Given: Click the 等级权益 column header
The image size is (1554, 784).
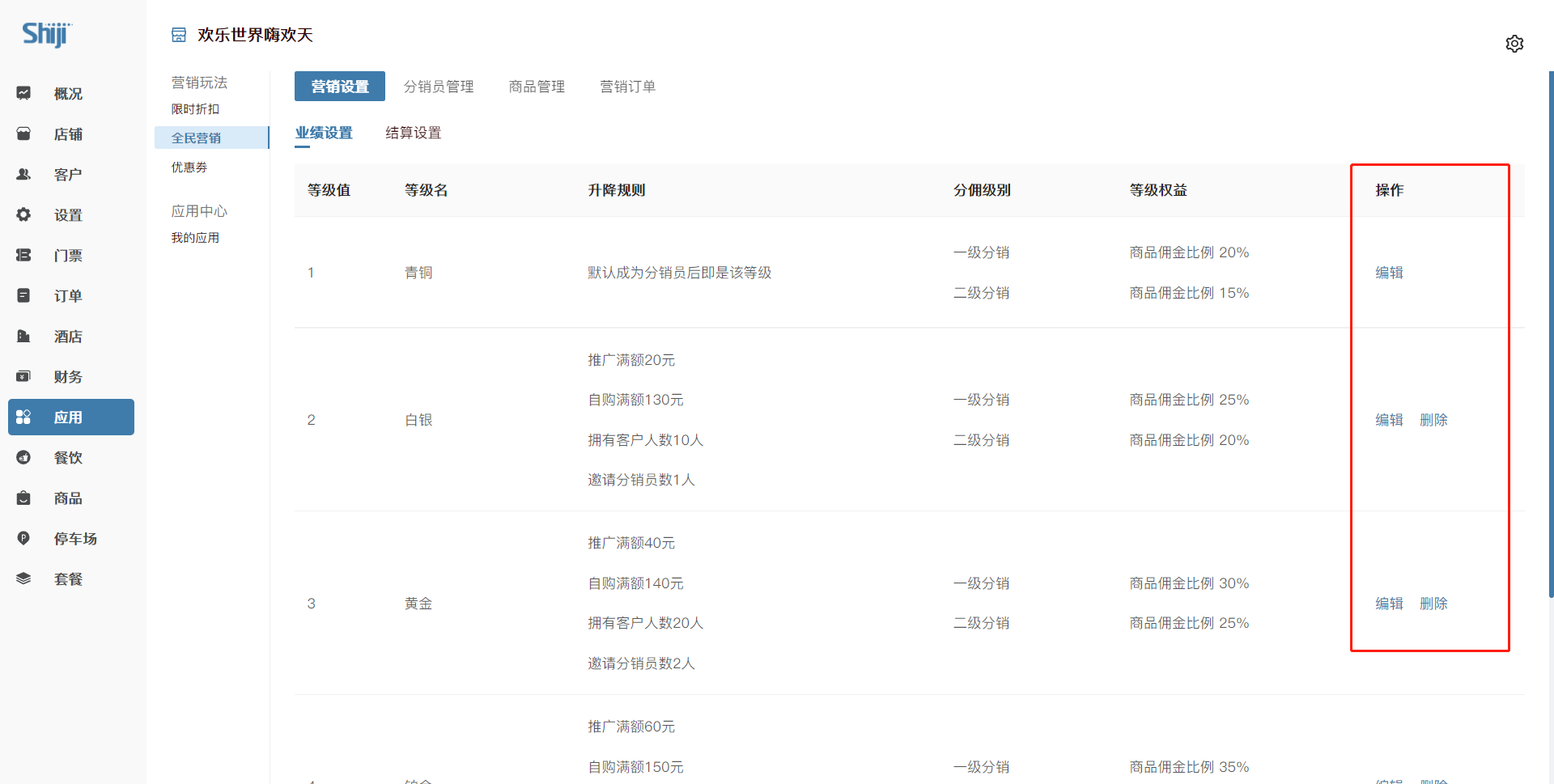Looking at the screenshot, I should coord(1158,190).
